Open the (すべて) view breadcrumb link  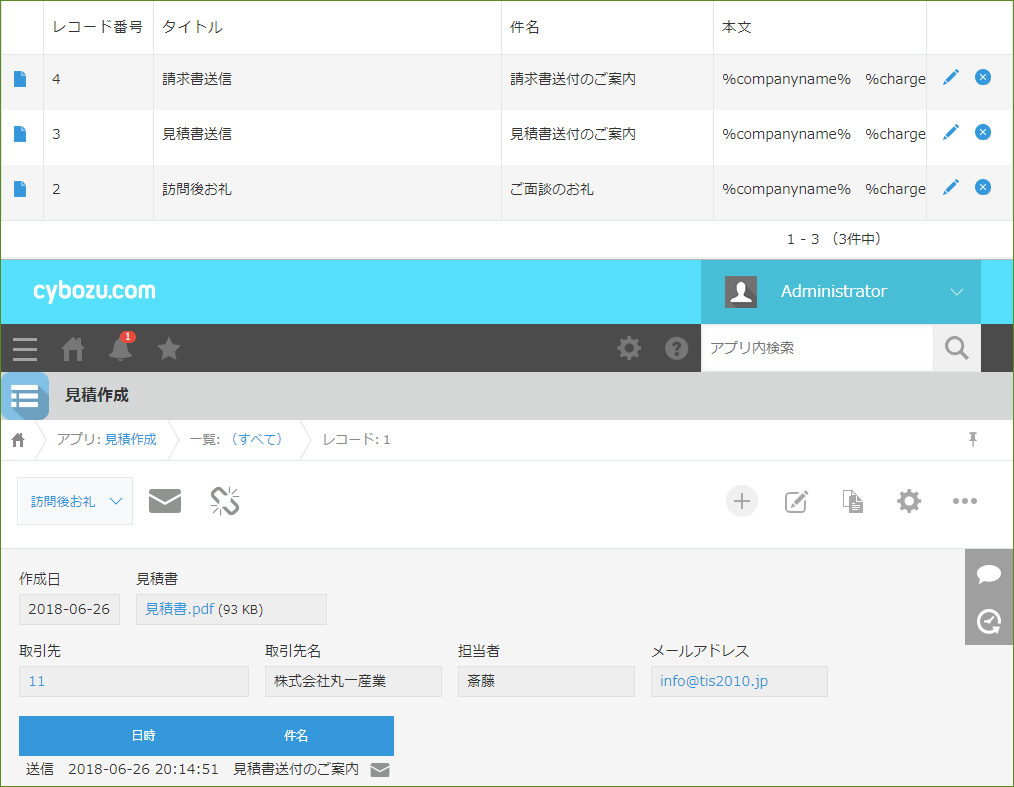[x=257, y=439]
